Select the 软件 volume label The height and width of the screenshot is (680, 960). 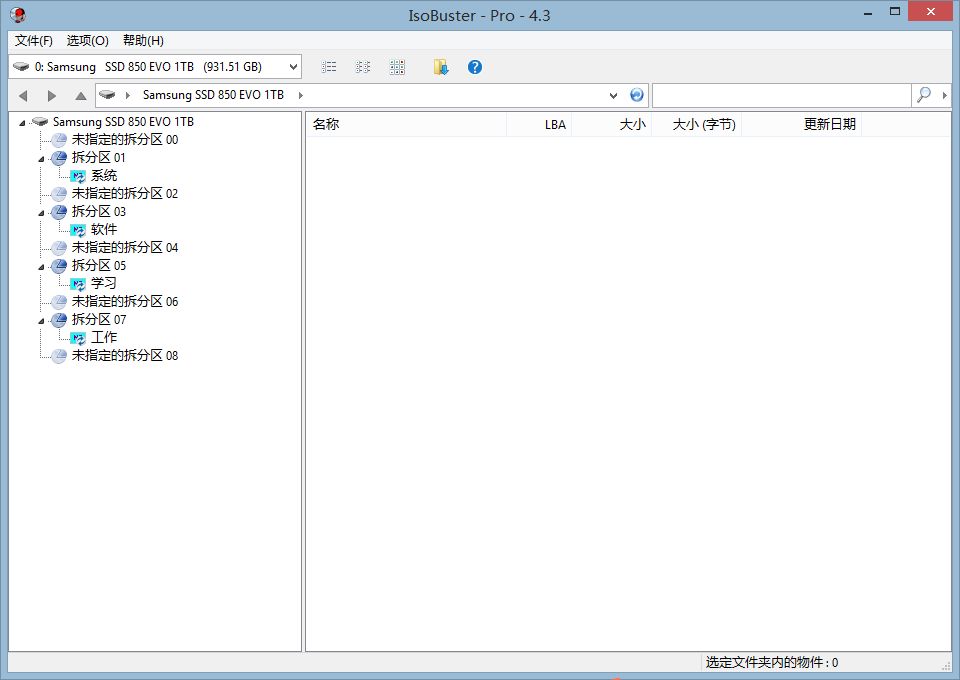(x=104, y=230)
